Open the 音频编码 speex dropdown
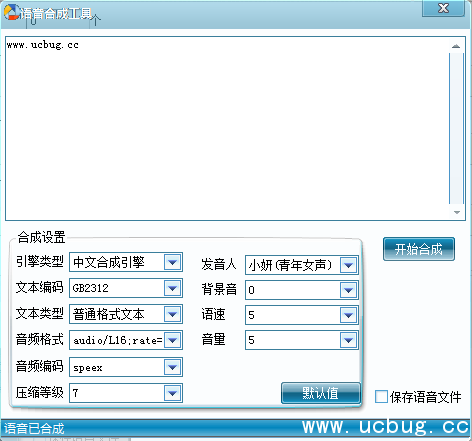472x441 pixels. pyautogui.click(x=126, y=367)
